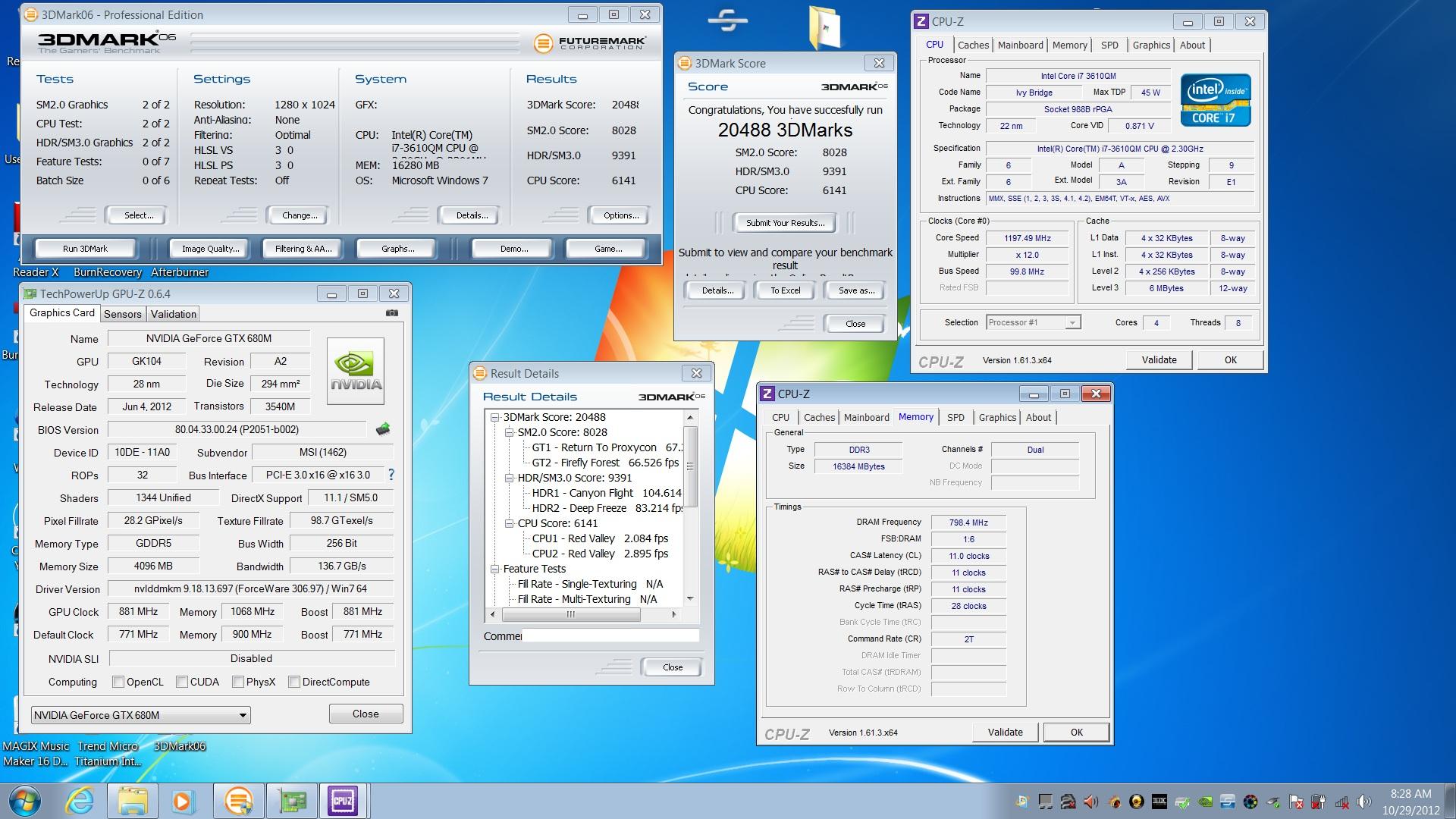The image size is (1456, 819).
Task: Click the volume speaker tray icon
Action: (x=1363, y=802)
